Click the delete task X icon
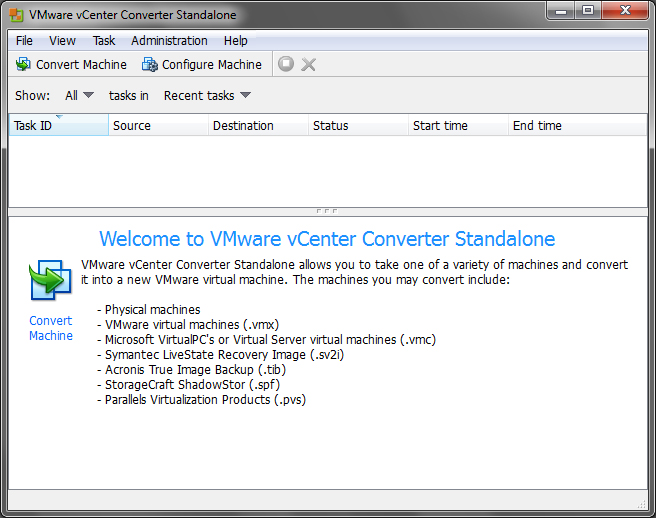Viewport: 656px width, 518px height. pos(309,64)
